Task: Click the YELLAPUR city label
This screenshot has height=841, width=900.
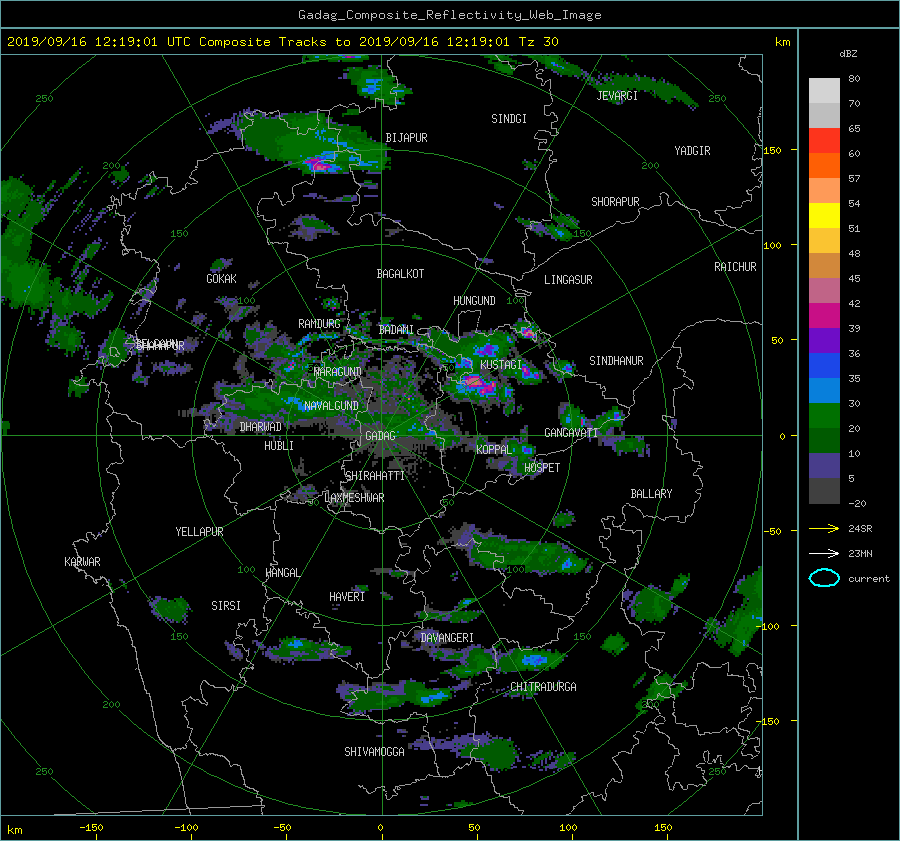Action: click(199, 532)
